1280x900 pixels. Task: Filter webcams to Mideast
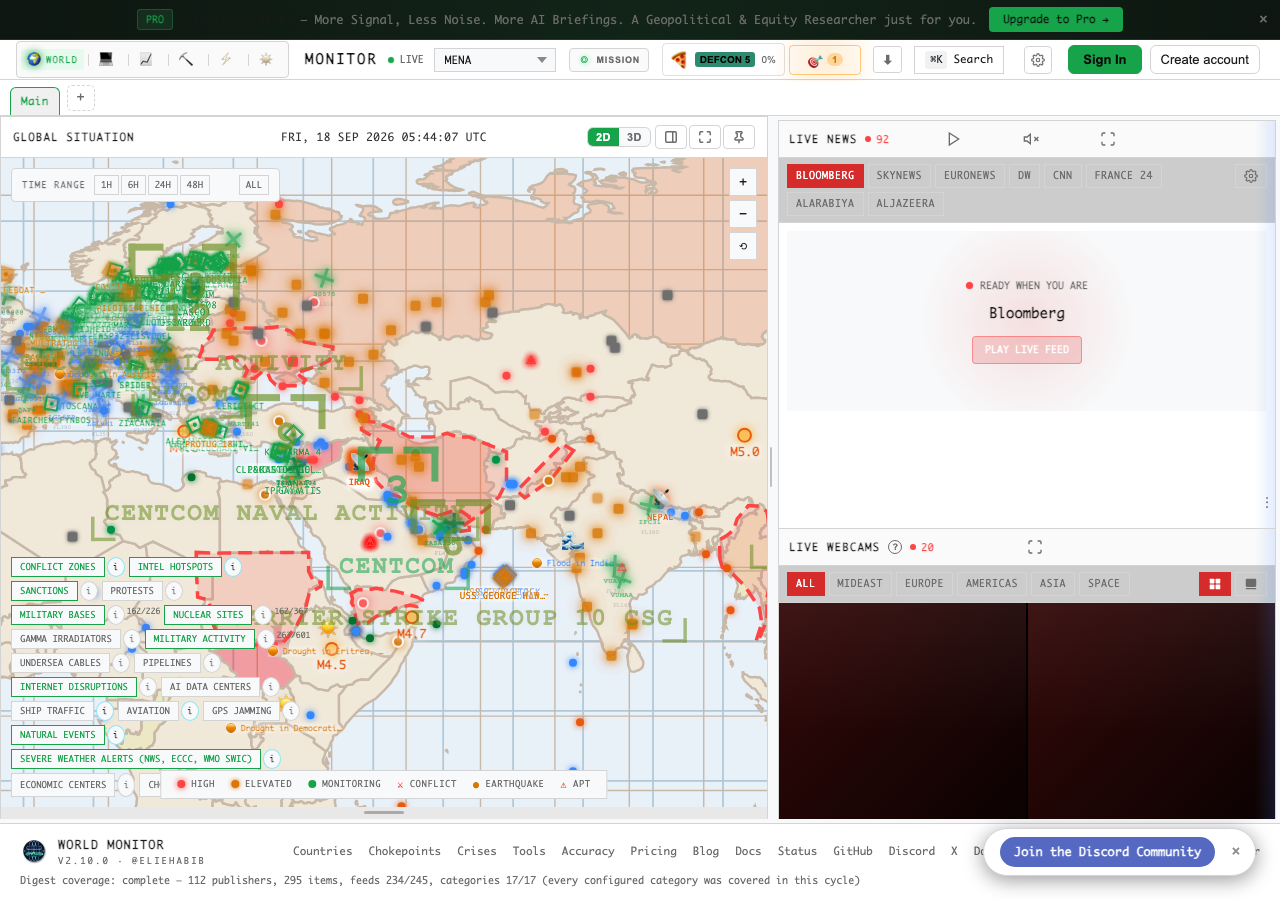click(x=860, y=584)
